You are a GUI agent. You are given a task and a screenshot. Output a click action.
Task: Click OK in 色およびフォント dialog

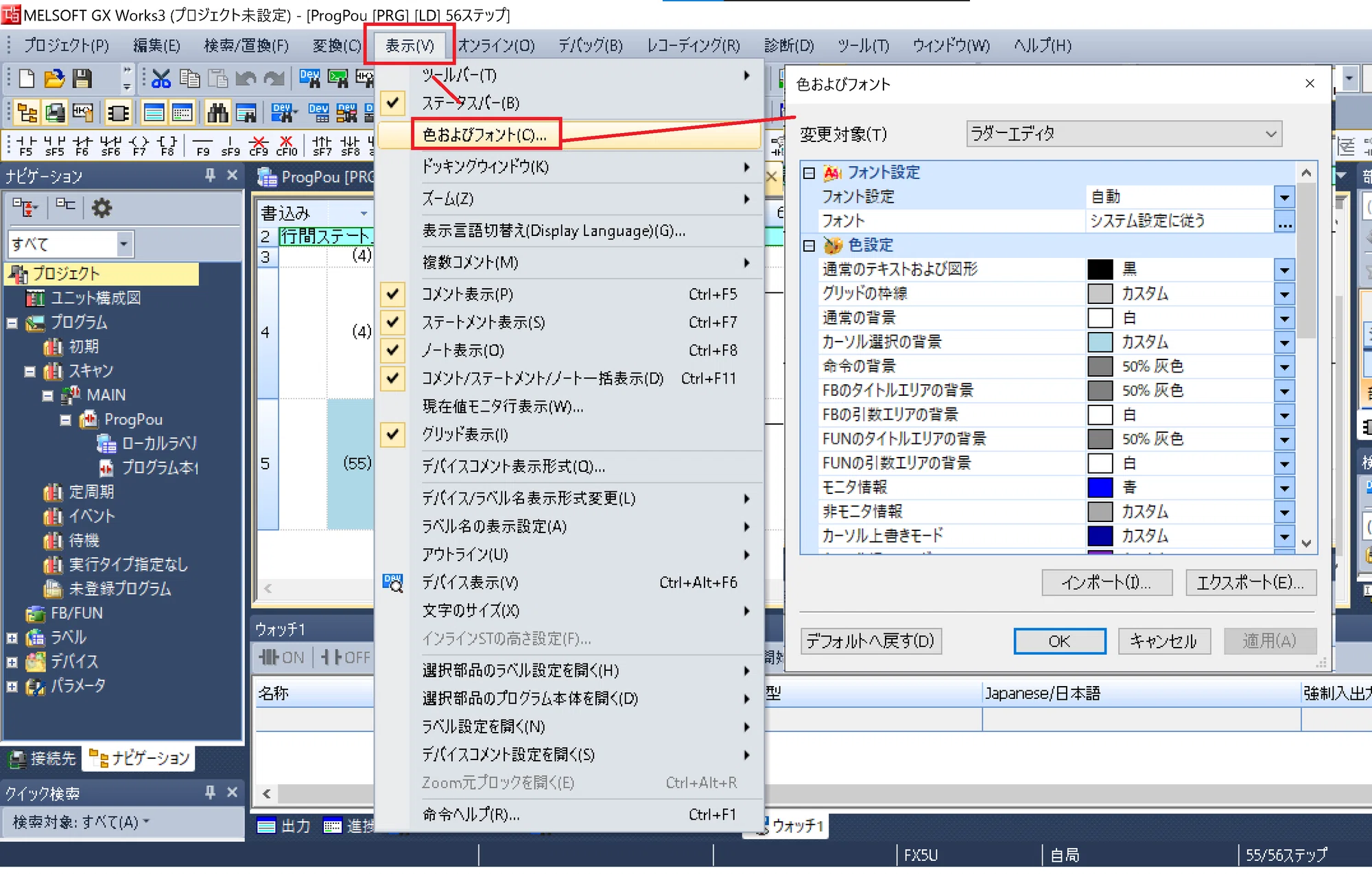click(1059, 641)
